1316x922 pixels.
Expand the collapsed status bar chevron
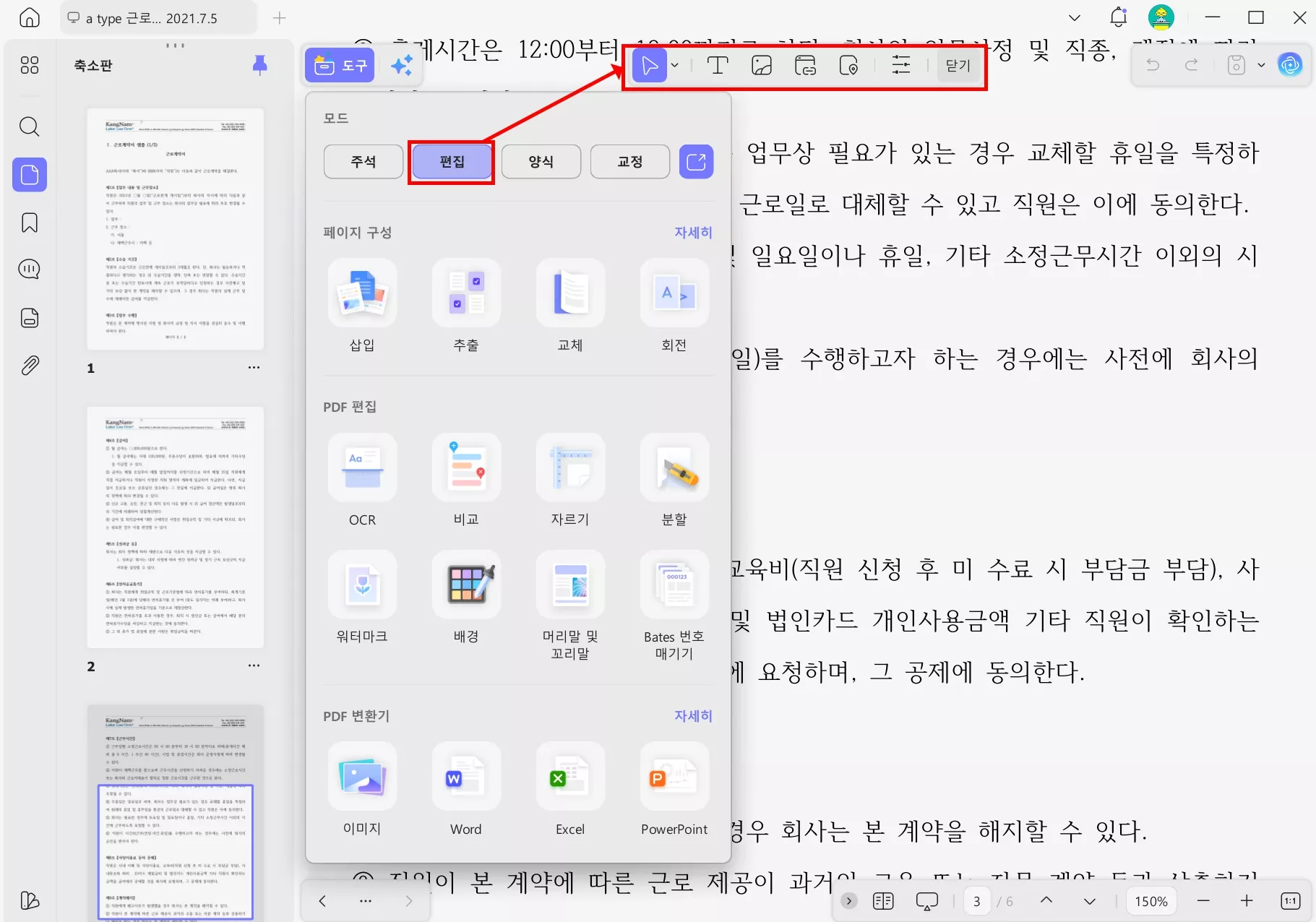pos(848,900)
